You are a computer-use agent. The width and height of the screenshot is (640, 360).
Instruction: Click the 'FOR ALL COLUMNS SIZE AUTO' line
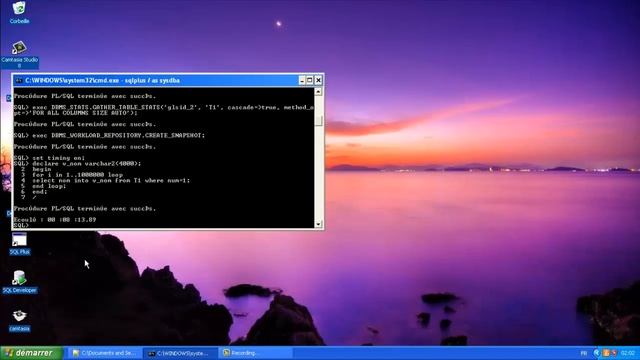(x=76, y=113)
